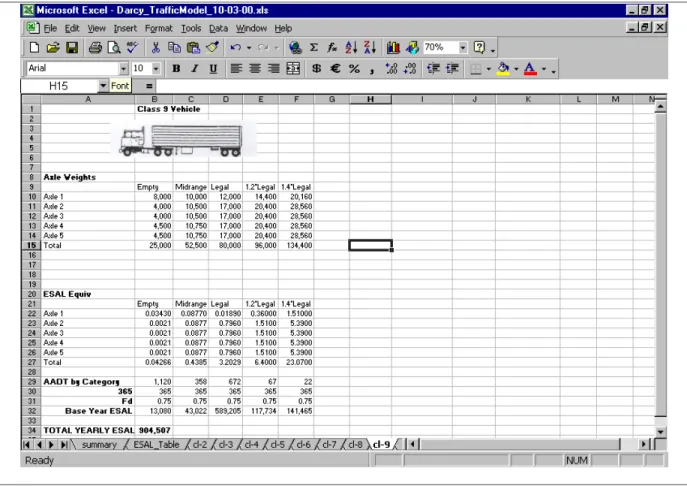Screen dimensions: 687x486
Task: Sort ascending A to Z
Action: coord(351,47)
